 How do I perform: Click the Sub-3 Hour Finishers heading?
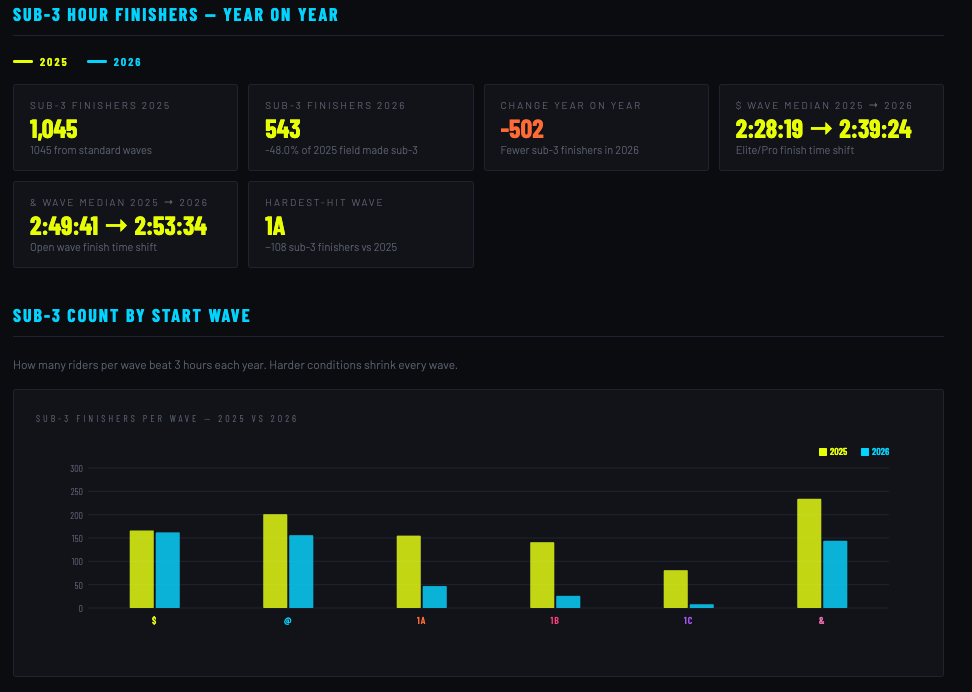click(x=175, y=15)
